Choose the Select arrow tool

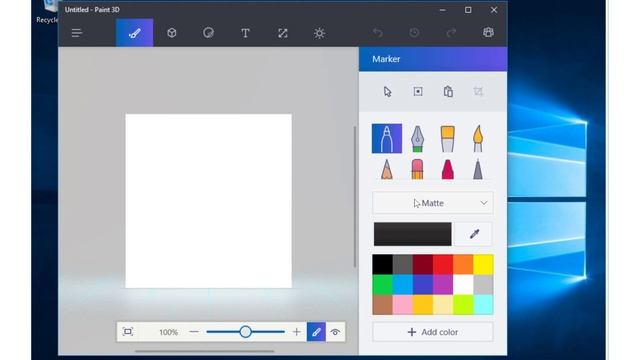[x=387, y=91]
